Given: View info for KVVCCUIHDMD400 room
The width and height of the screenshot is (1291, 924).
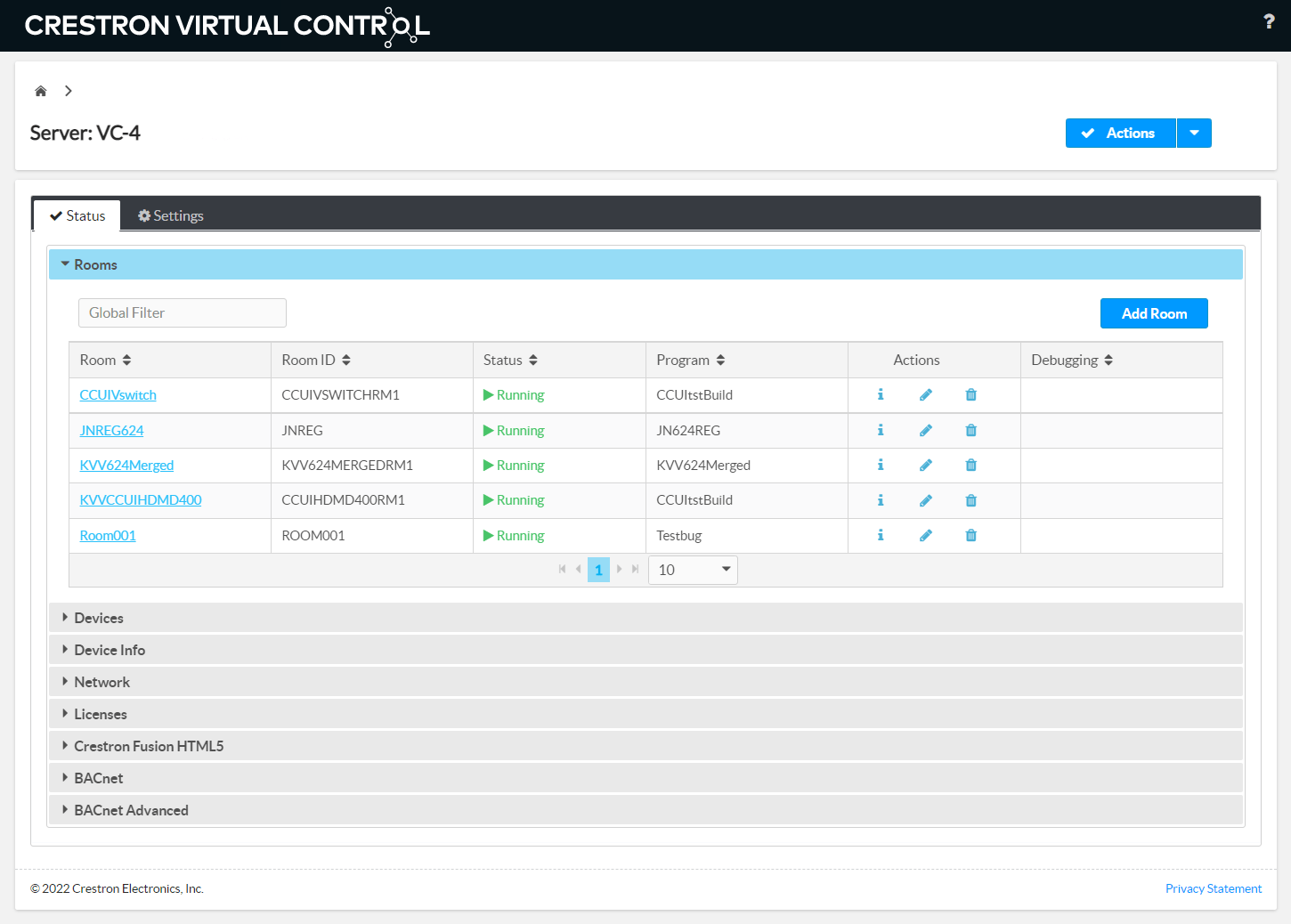Looking at the screenshot, I should (881, 500).
